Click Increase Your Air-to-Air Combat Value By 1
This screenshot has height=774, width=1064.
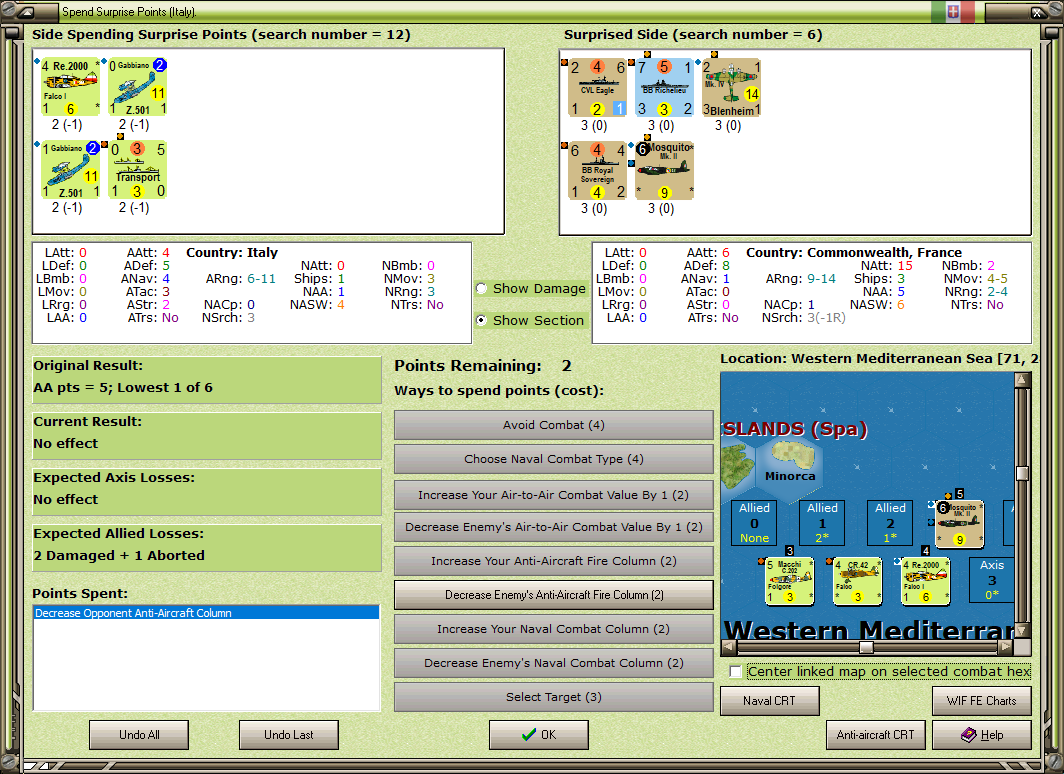click(553, 495)
